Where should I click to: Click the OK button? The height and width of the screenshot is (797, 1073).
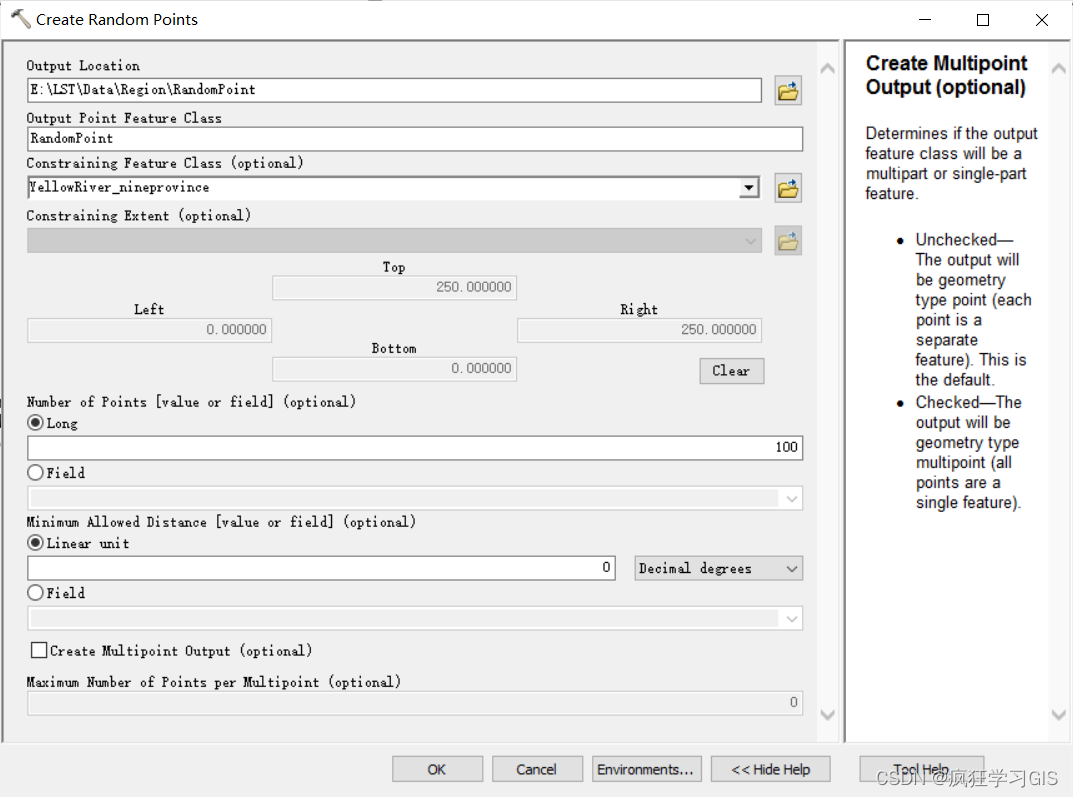click(x=437, y=769)
